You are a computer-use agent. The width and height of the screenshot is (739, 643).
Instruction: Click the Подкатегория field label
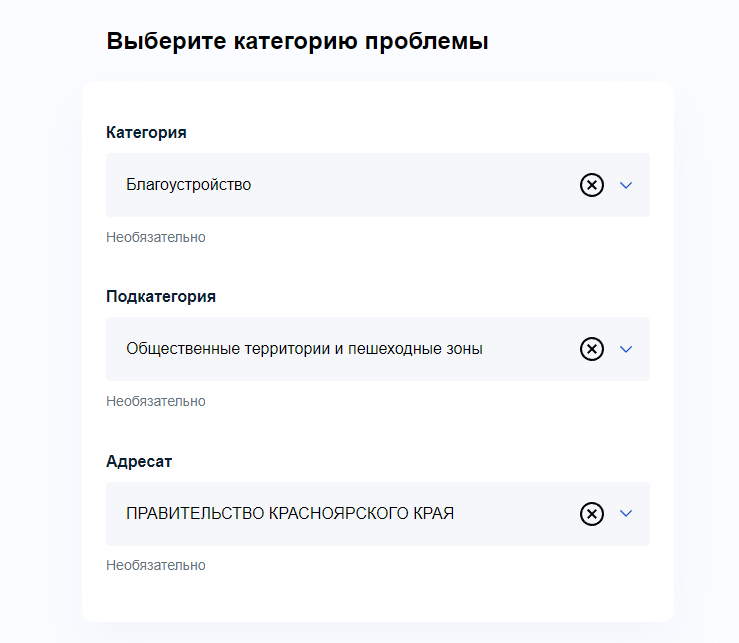[x=161, y=297]
